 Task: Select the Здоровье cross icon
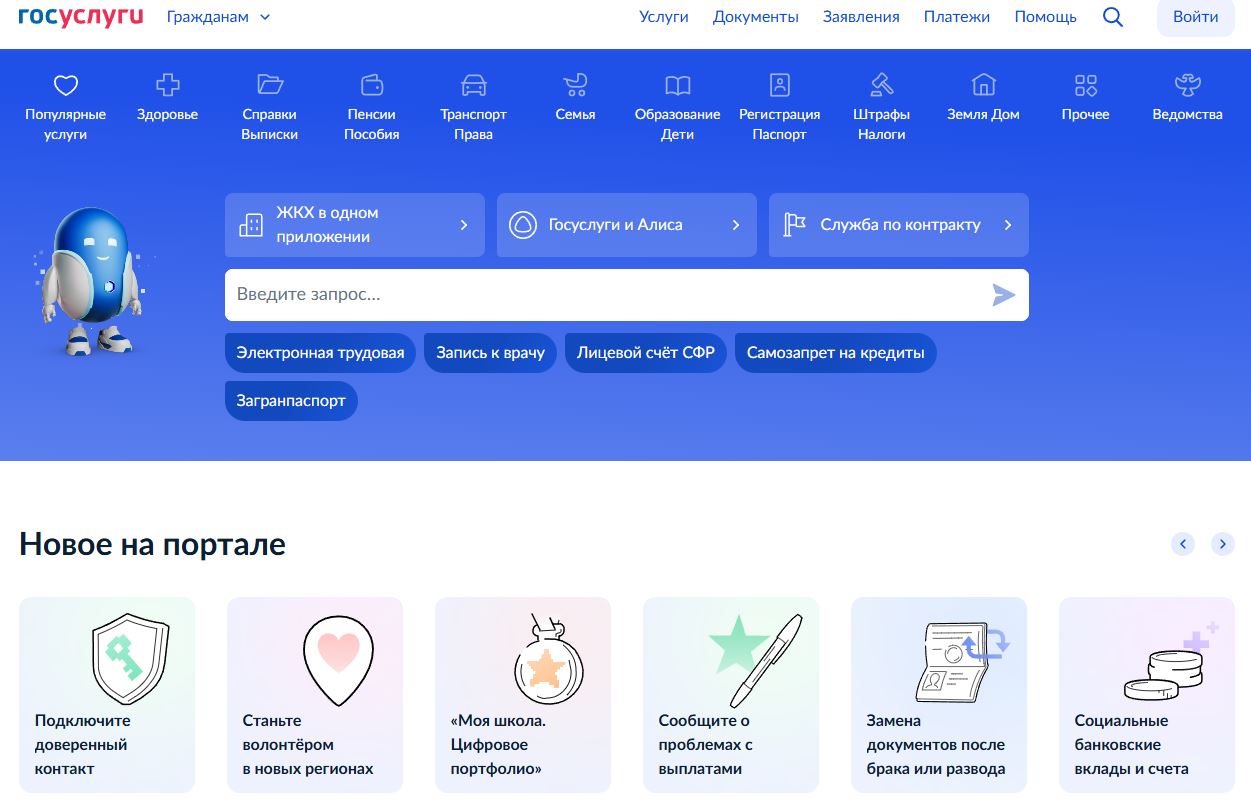point(168,85)
